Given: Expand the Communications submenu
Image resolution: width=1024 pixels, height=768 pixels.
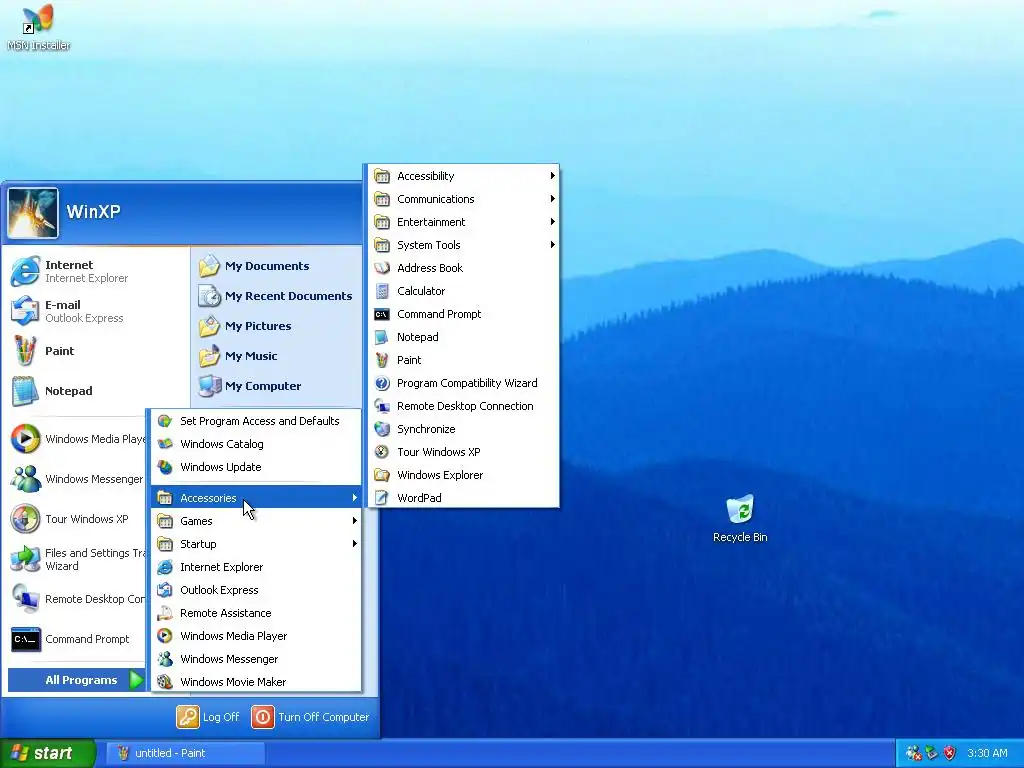Looking at the screenshot, I should coord(463,199).
